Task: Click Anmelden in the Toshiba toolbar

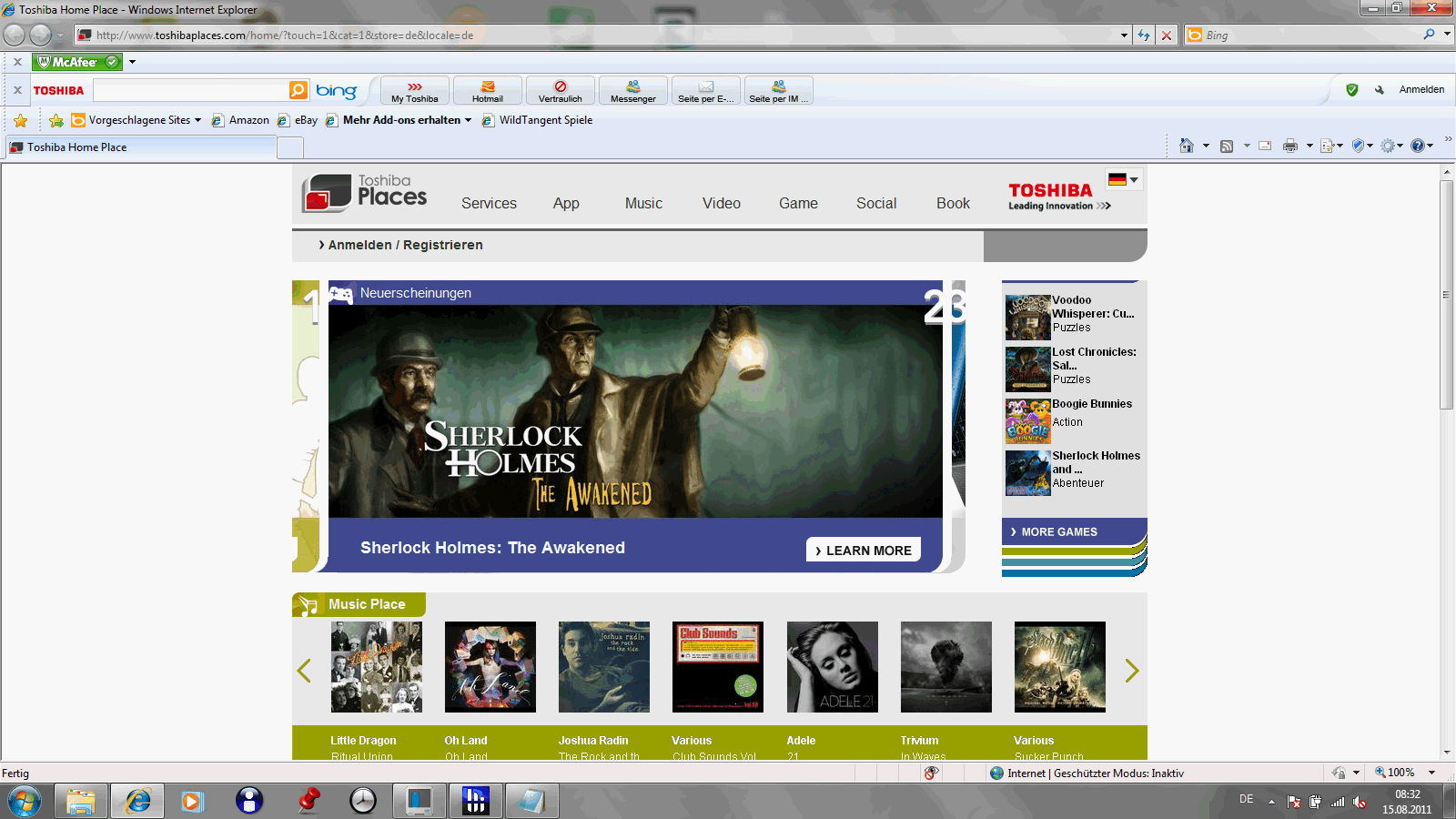Action: click(1421, 89)
